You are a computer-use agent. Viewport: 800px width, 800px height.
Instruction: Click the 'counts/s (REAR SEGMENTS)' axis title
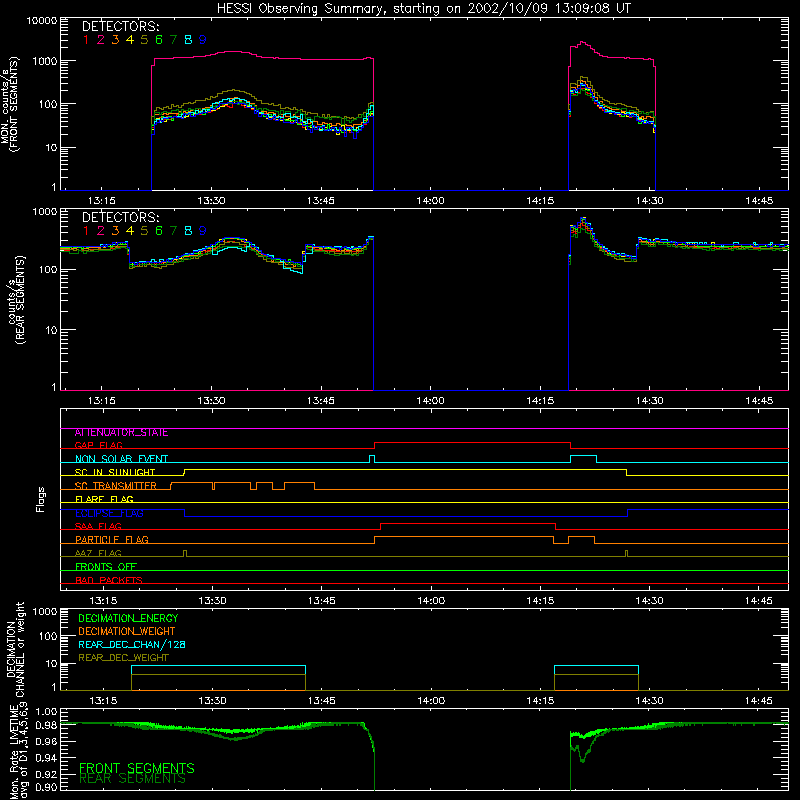[x=15, y=300]
